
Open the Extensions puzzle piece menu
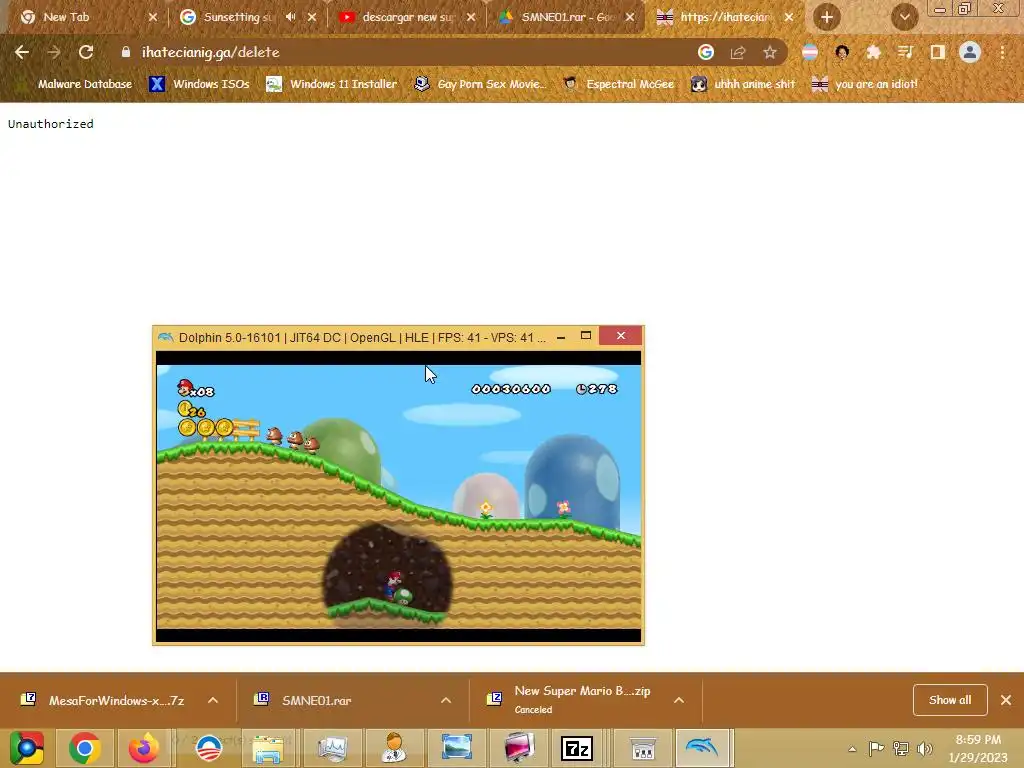point(874,52)
